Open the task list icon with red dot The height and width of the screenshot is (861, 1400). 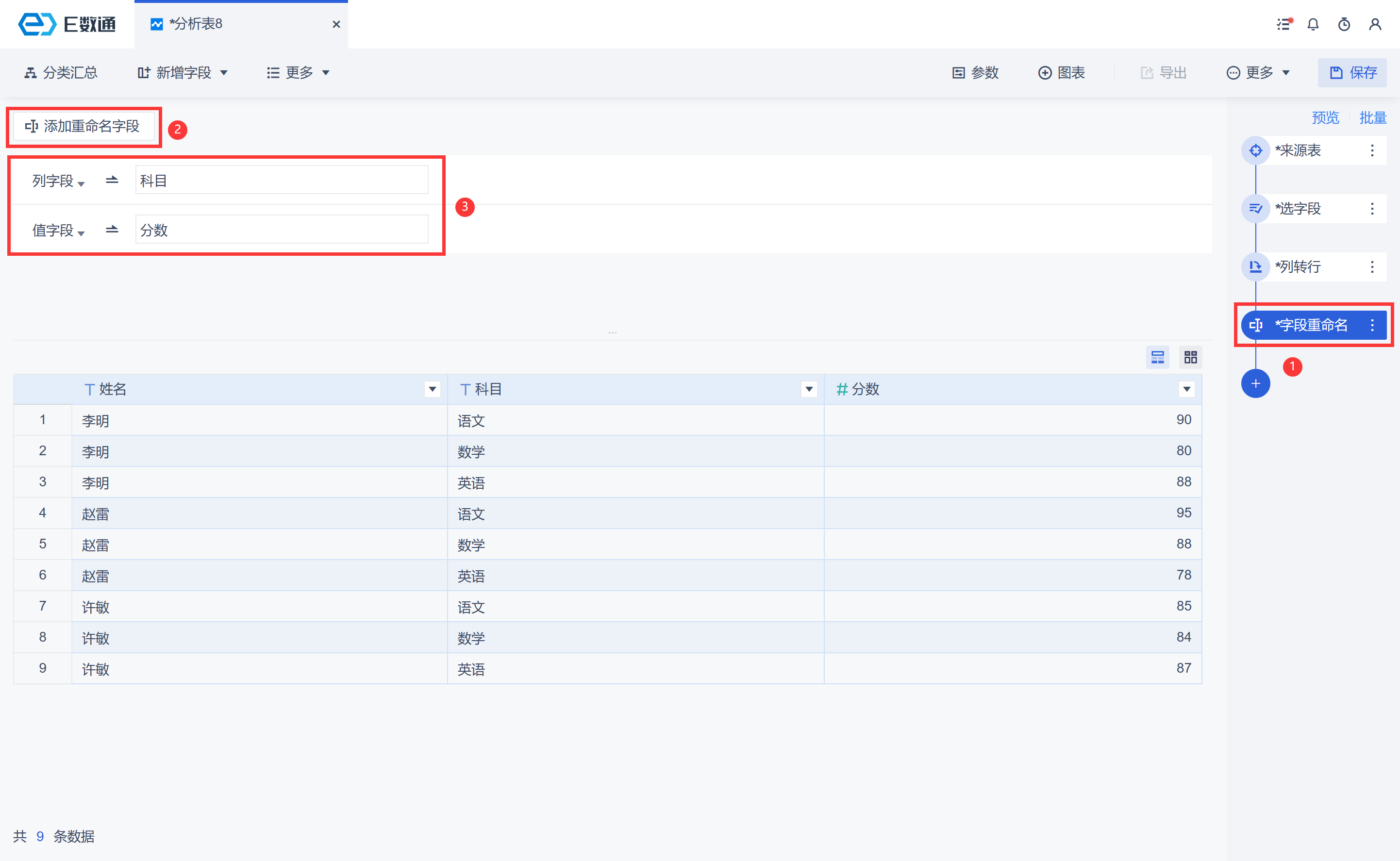point(1284,24)
